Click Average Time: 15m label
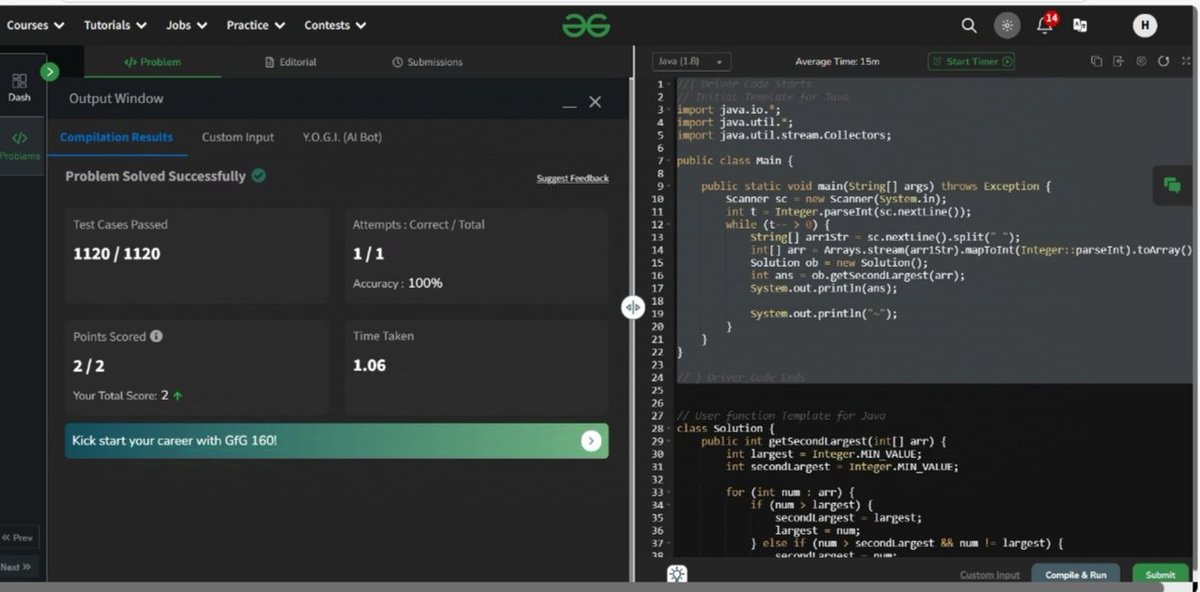This screenshot has width=1200, height=592. click(x=837, y=61)
